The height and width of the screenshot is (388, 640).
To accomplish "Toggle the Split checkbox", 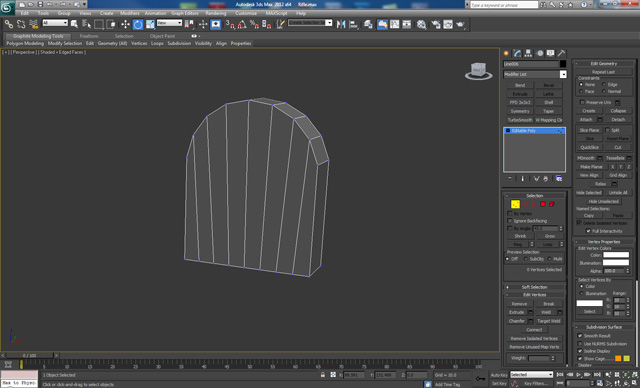I will [607, 130].
